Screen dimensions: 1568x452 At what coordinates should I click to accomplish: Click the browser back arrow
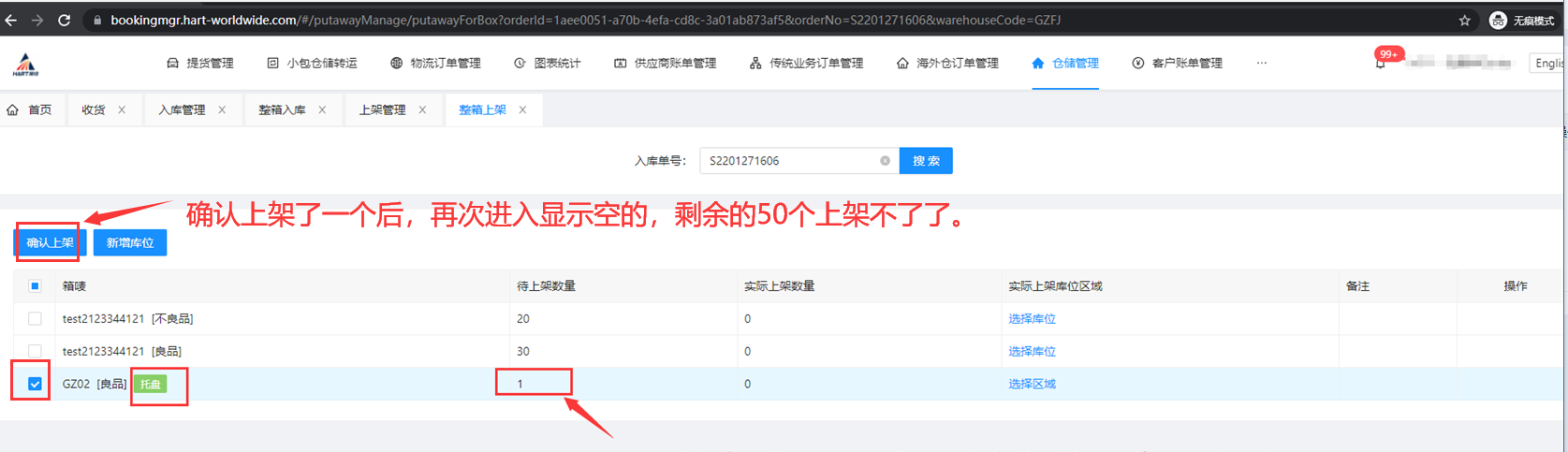point(11,20)
